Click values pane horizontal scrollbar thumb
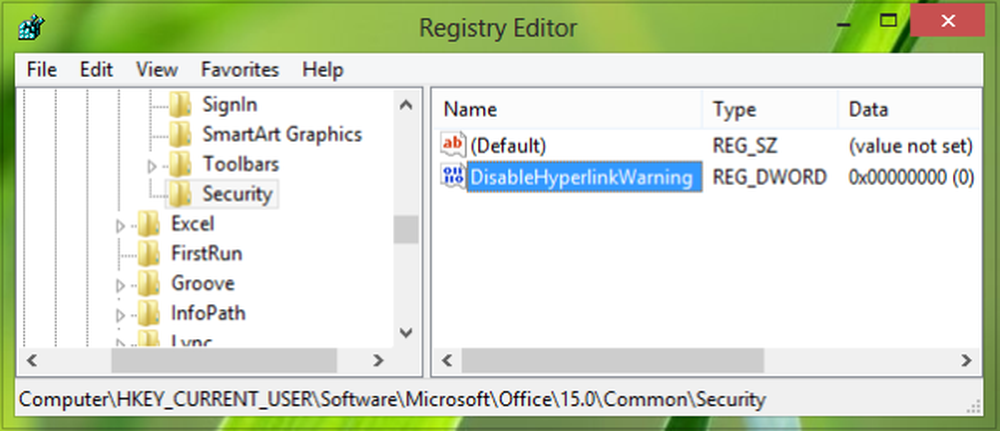This screenshot has height=431, width=1000. (612, 360)
